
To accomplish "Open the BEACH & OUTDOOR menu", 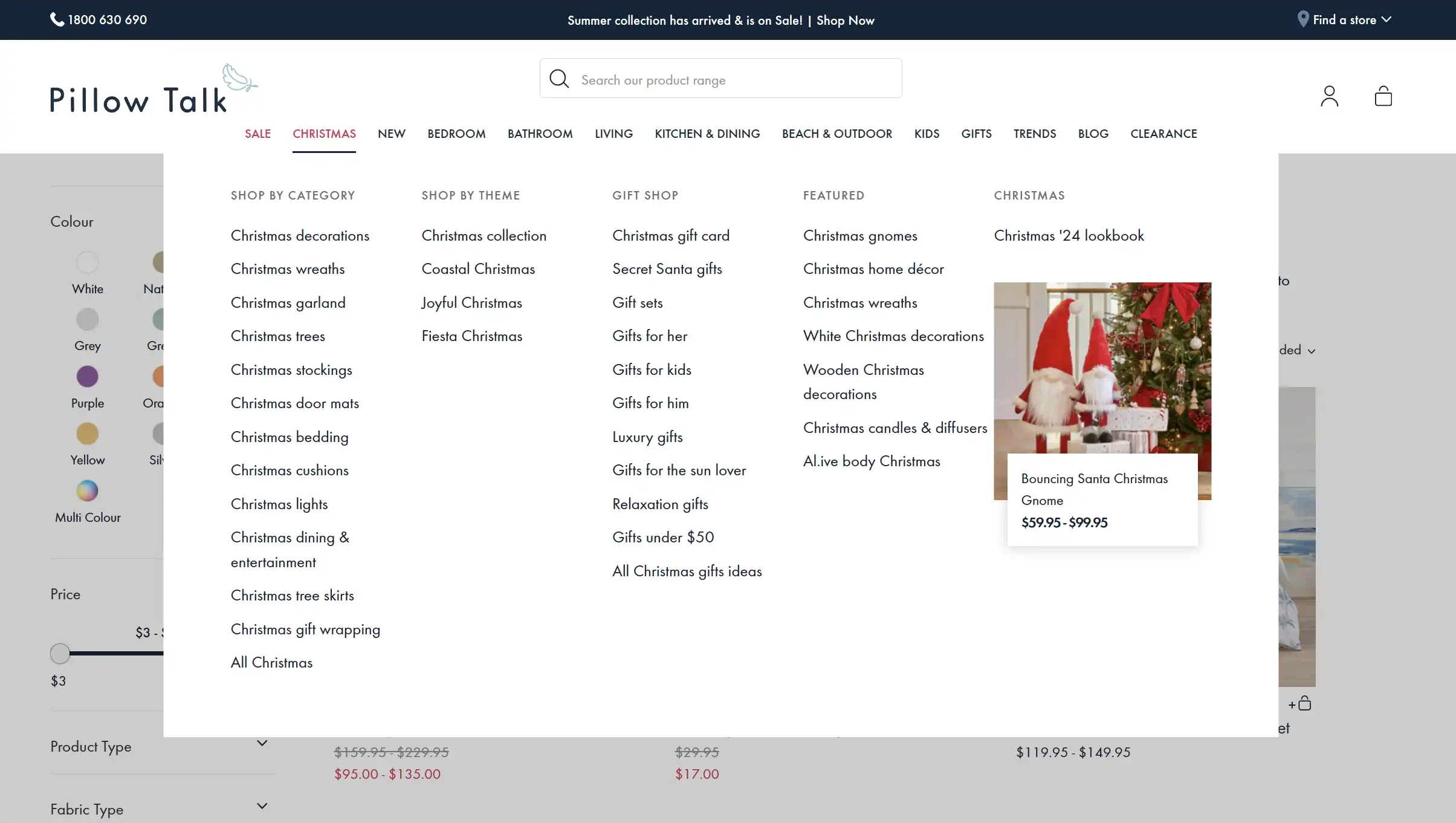I will click(x=837, y=134).
